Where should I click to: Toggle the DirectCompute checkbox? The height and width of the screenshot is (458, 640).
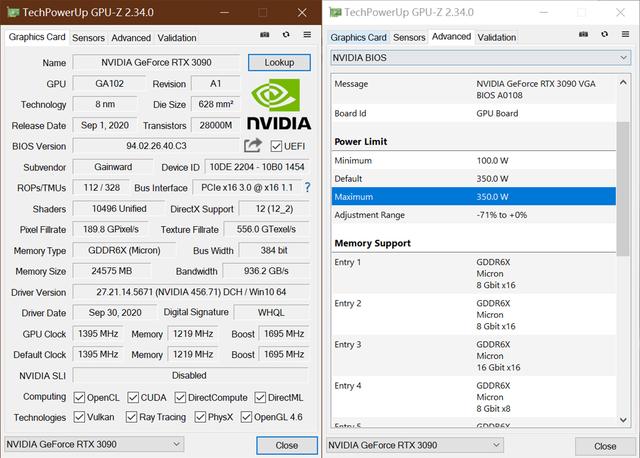(x=180, y=397)
